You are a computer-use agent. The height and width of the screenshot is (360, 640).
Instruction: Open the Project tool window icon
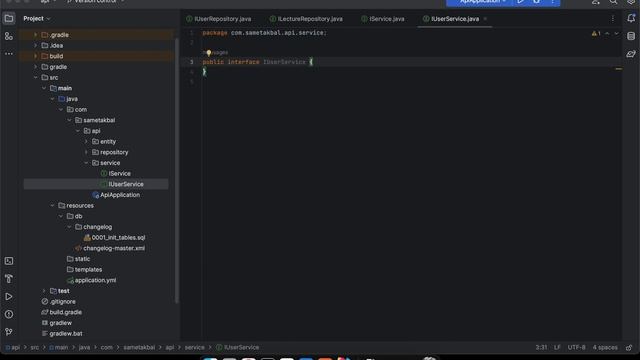click(x=9, y=18)
